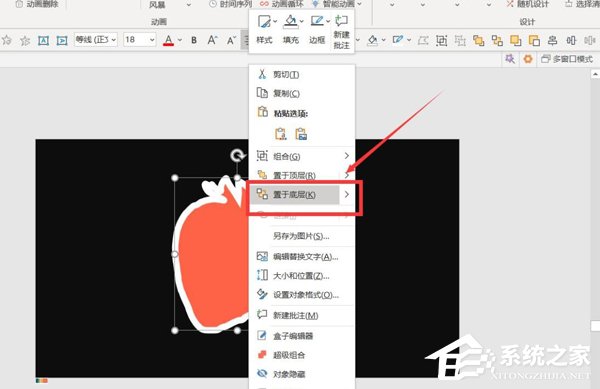Viewport: 600px width, 389px height.
Task: Click Delete Animation (动画删除) button
Action: click(38, 4)
